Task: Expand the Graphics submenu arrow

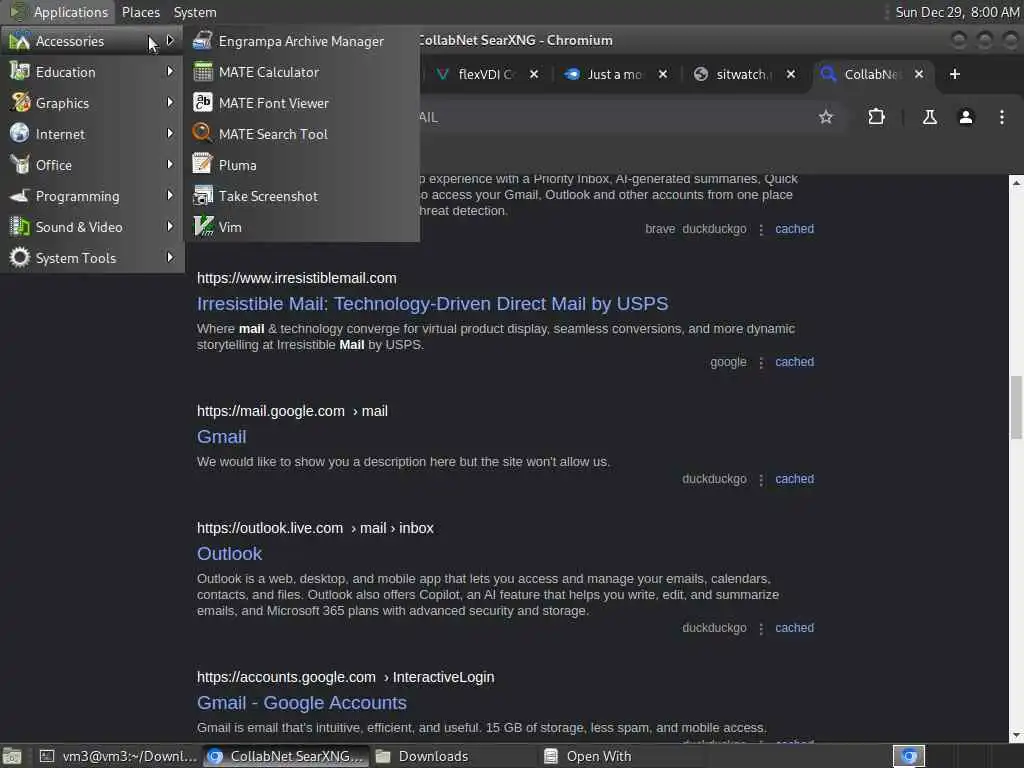Action: click(x=170, y=103)
